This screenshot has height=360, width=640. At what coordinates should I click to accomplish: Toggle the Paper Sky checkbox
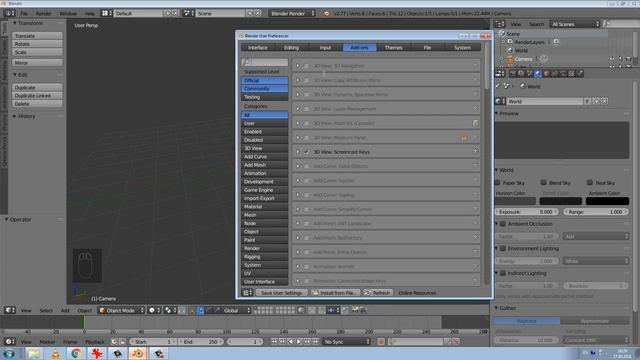pos(498,182)
